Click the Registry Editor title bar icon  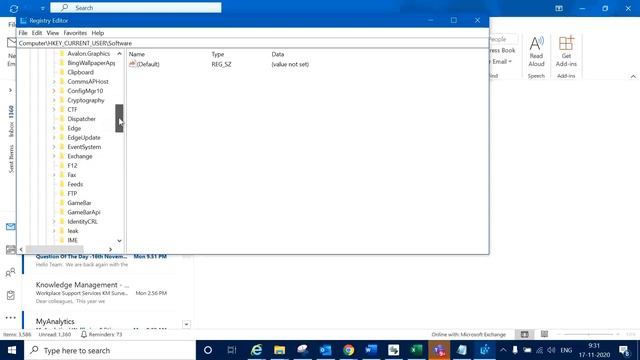click(23, 20)
